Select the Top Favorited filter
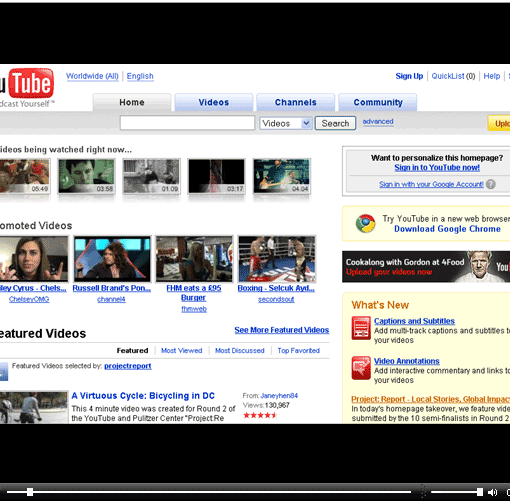 [299, 351]
